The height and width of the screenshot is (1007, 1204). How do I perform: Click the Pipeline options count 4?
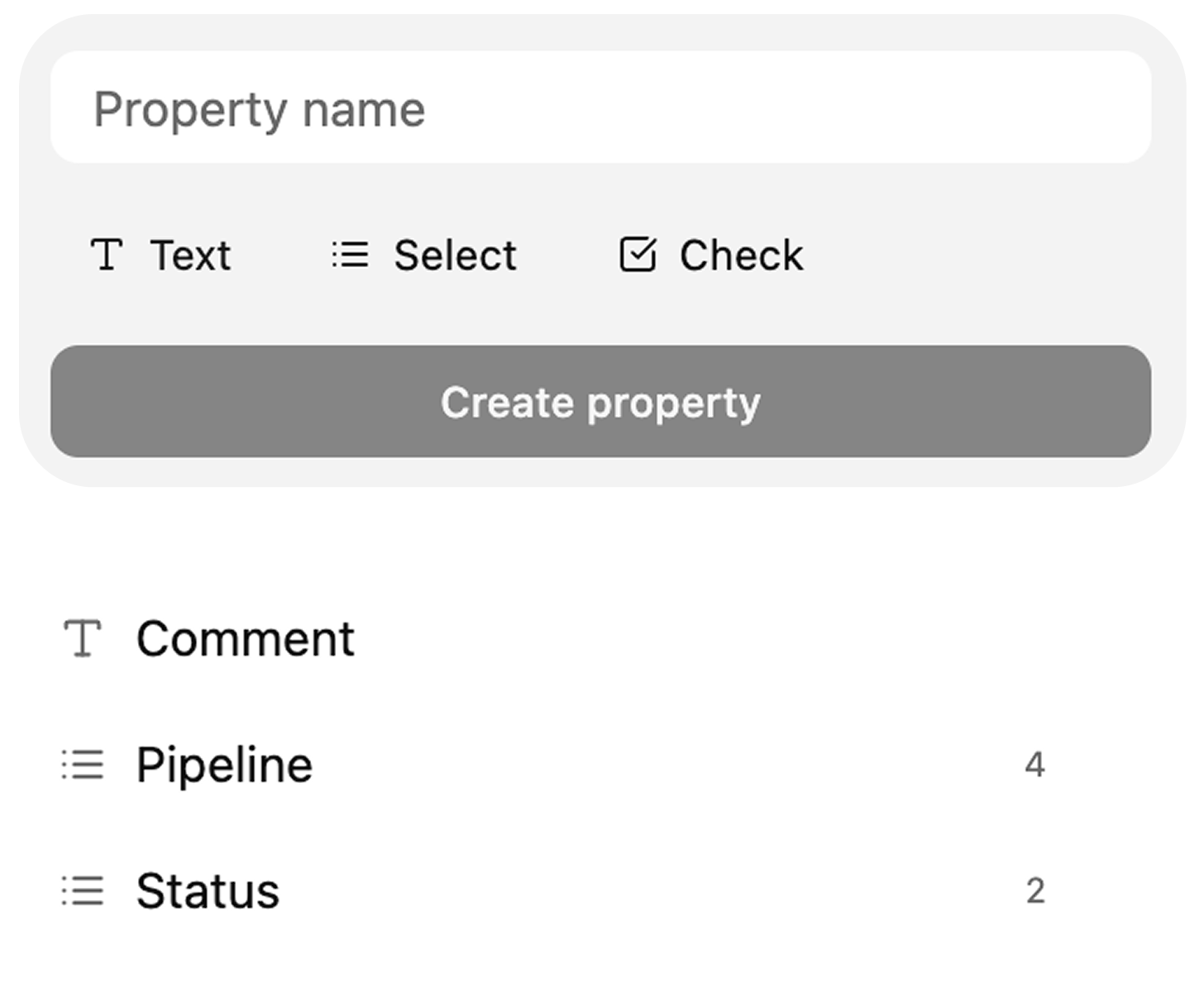coord(1034,765)
